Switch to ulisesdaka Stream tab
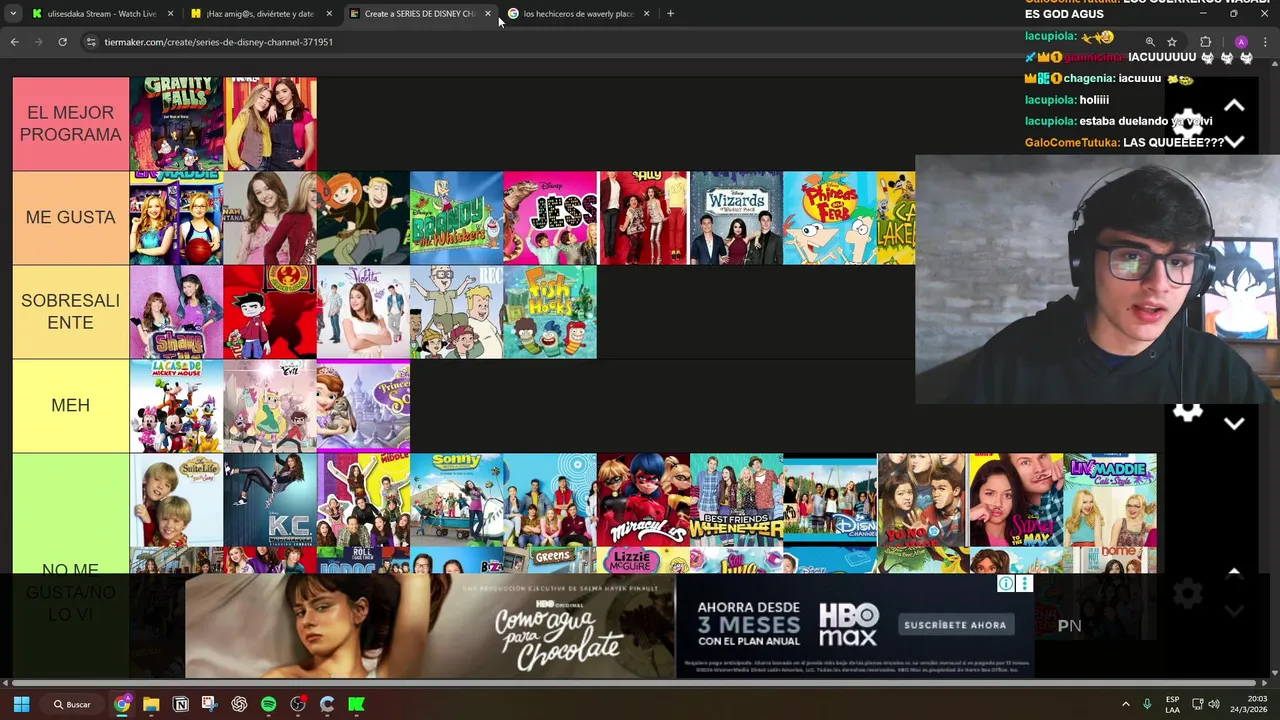This screenshot has width=1280, height=720. coord(104,14)
